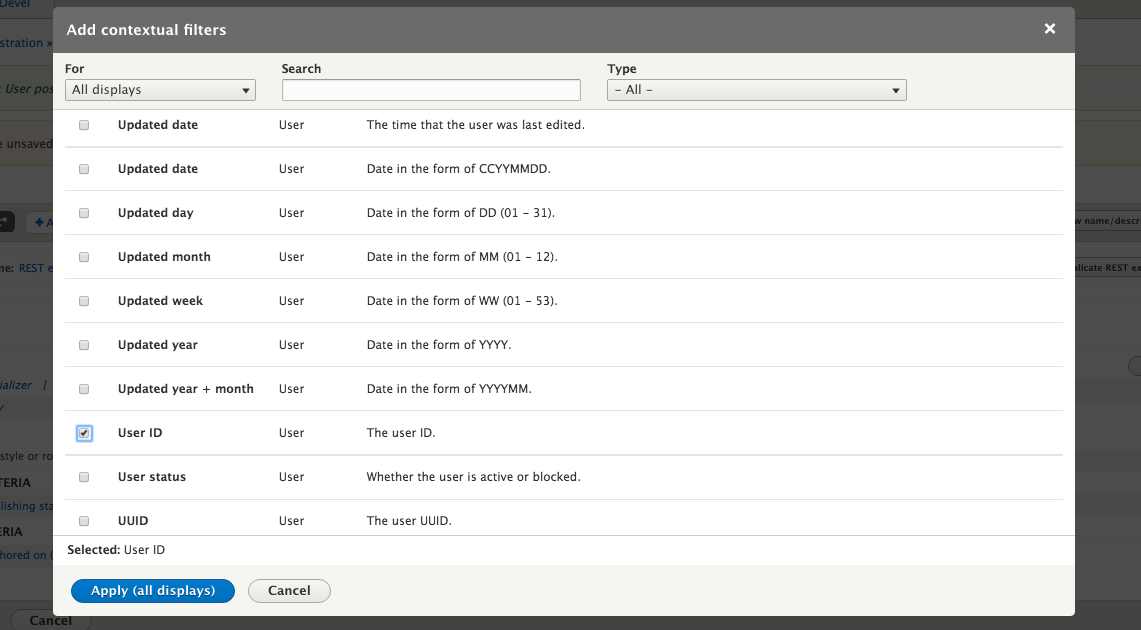Check the Updated year + month checkbox
1141x630 pixels.
[84, 389]
